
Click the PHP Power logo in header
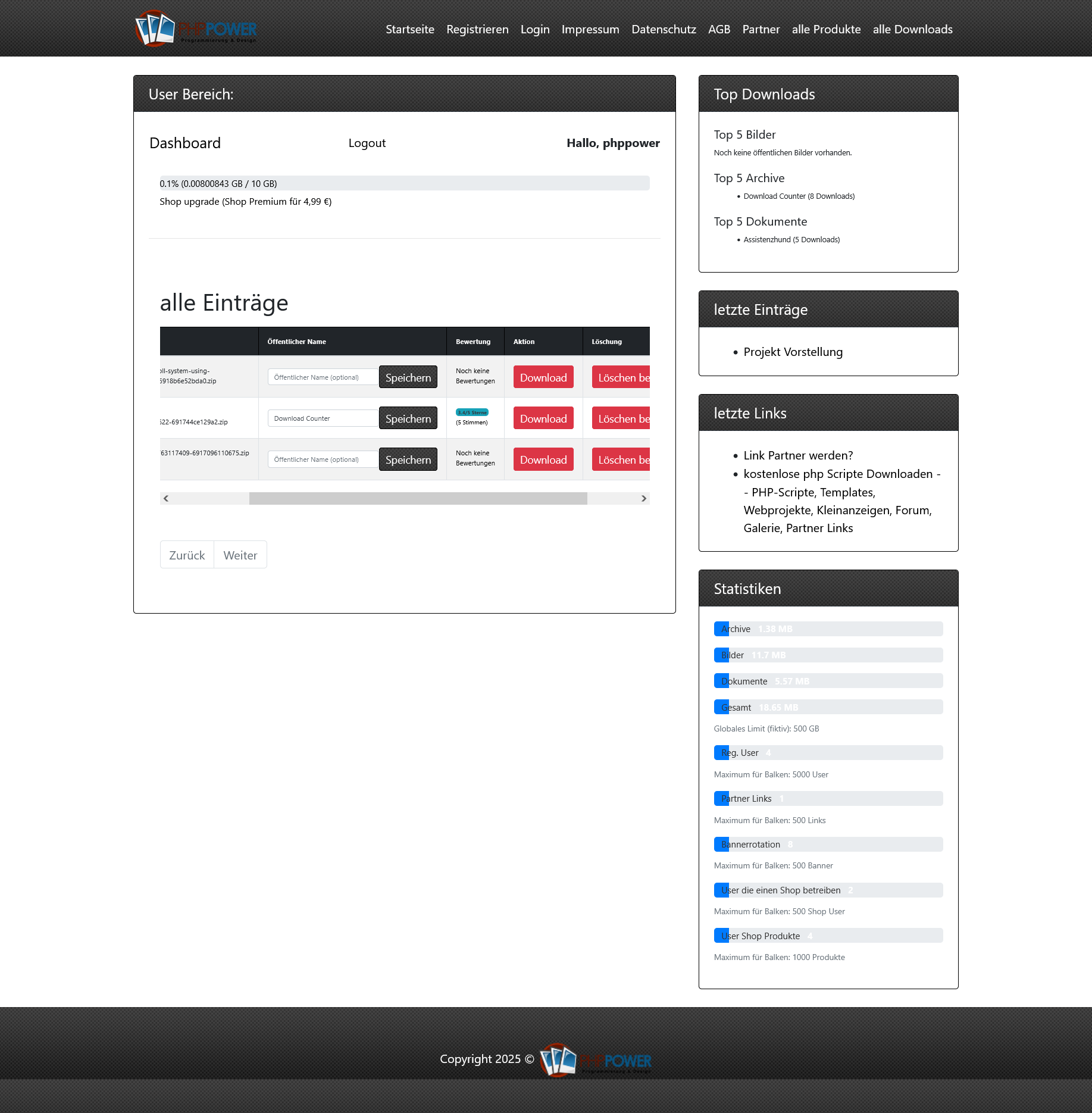coord(196,29)
